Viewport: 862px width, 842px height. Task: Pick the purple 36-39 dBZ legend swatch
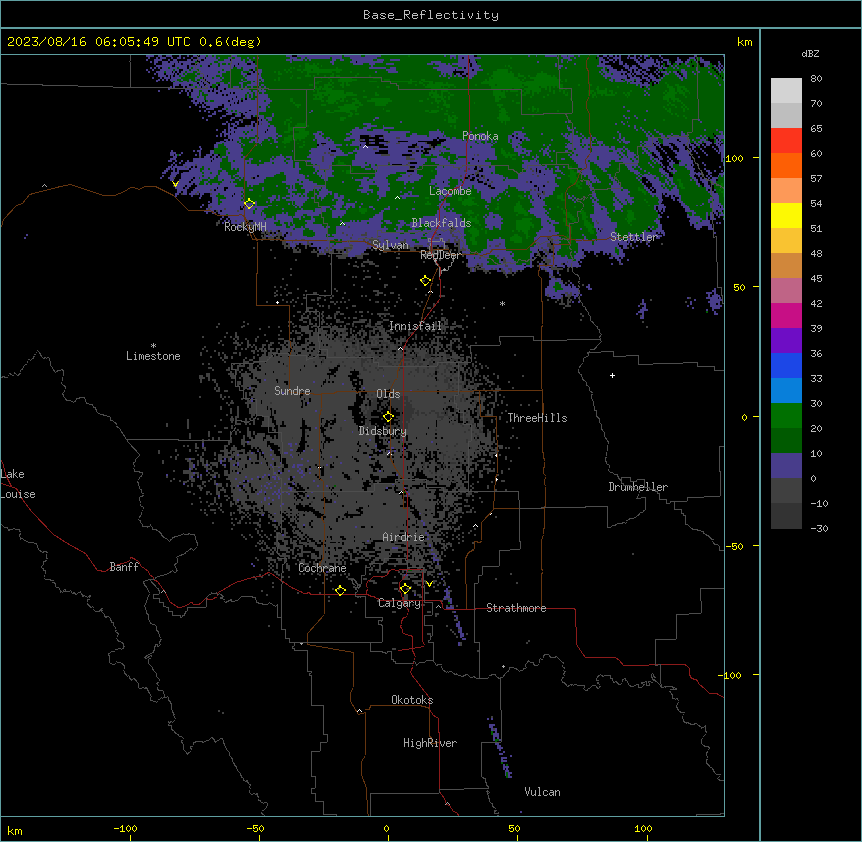(786, 341)
